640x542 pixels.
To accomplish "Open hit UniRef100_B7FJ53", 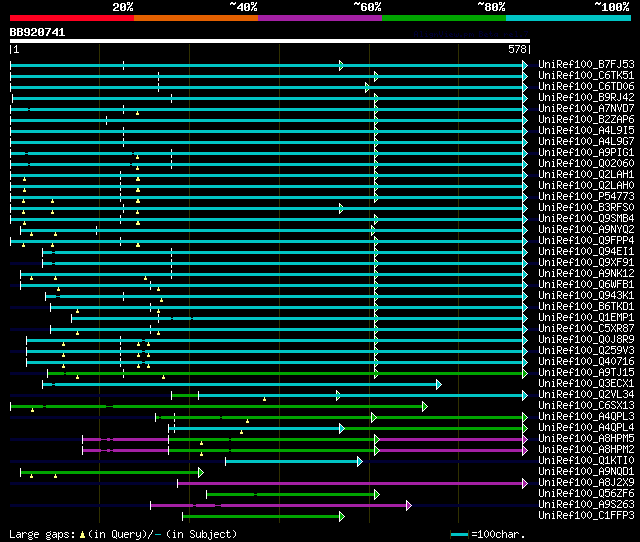I will [586, 64].
